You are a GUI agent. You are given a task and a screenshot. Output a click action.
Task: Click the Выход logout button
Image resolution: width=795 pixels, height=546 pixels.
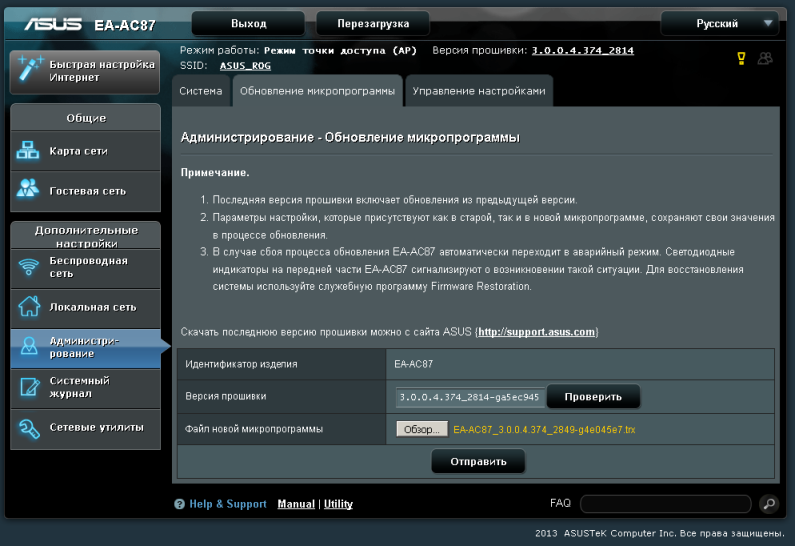pos(248,23)
